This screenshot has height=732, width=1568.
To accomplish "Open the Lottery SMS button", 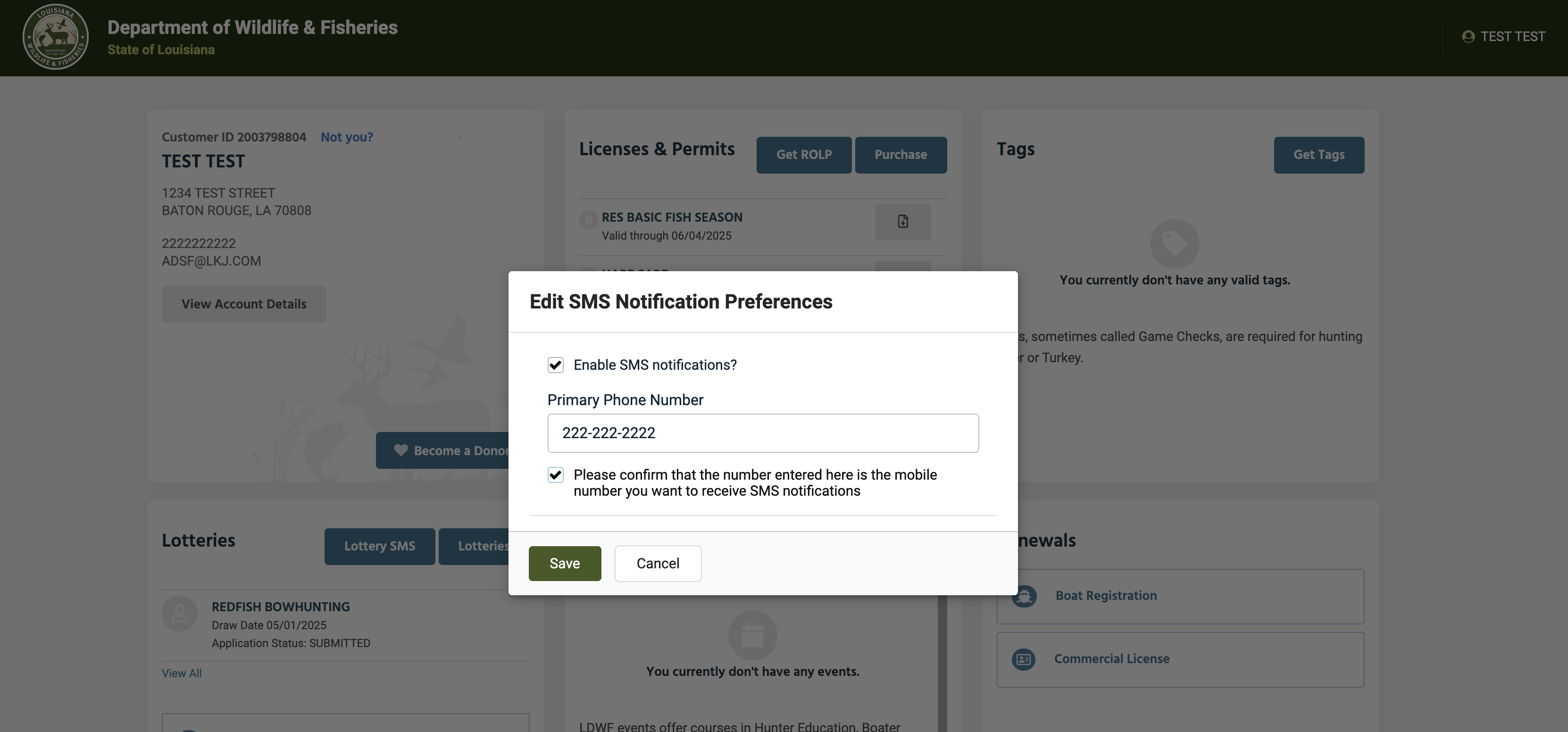I will (379, 547).
